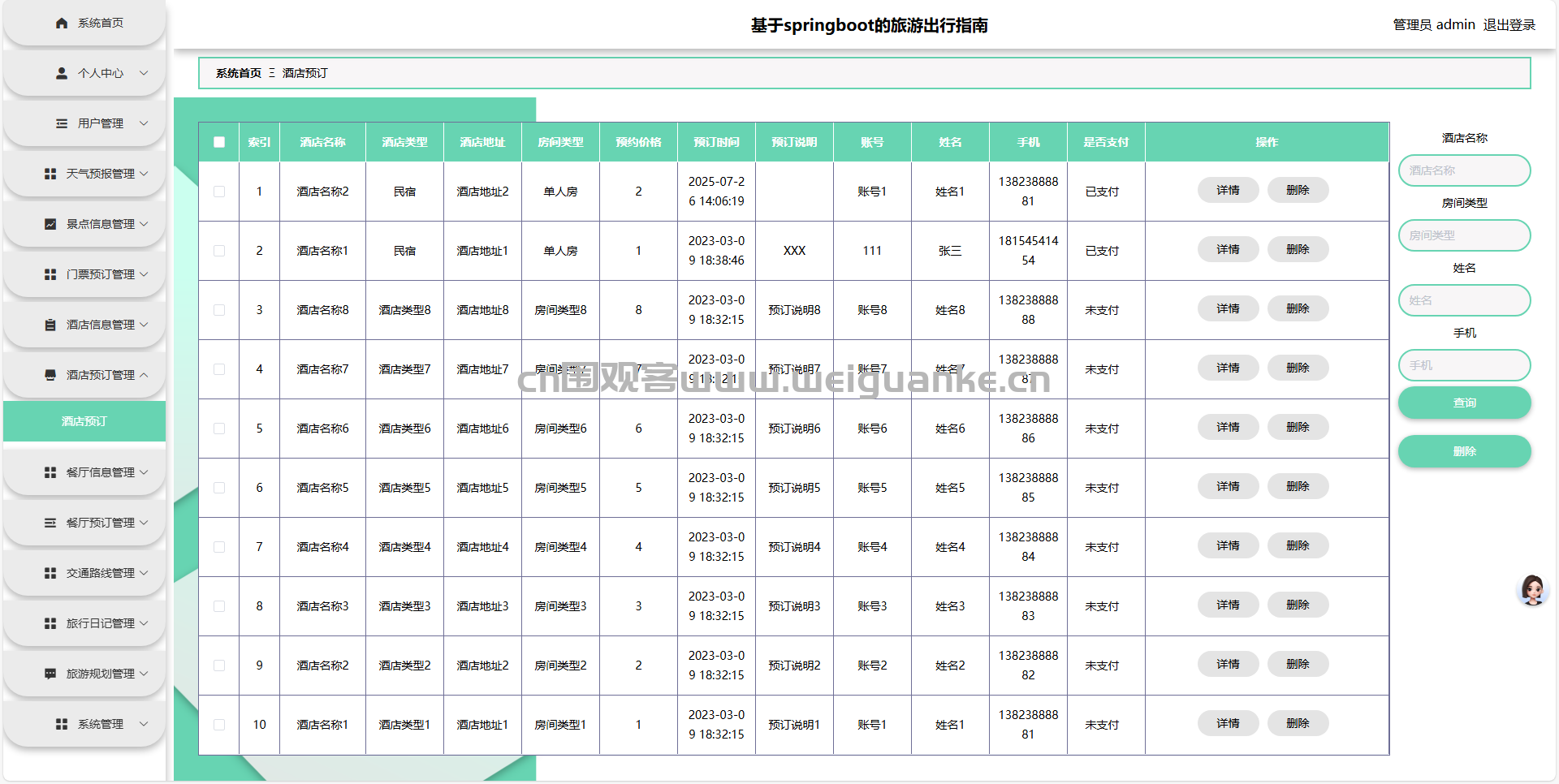Click the grid icon for 天气预报管理
Image resolution: width=1559 pixels, height=784 pixels.
tap(50, 174)
